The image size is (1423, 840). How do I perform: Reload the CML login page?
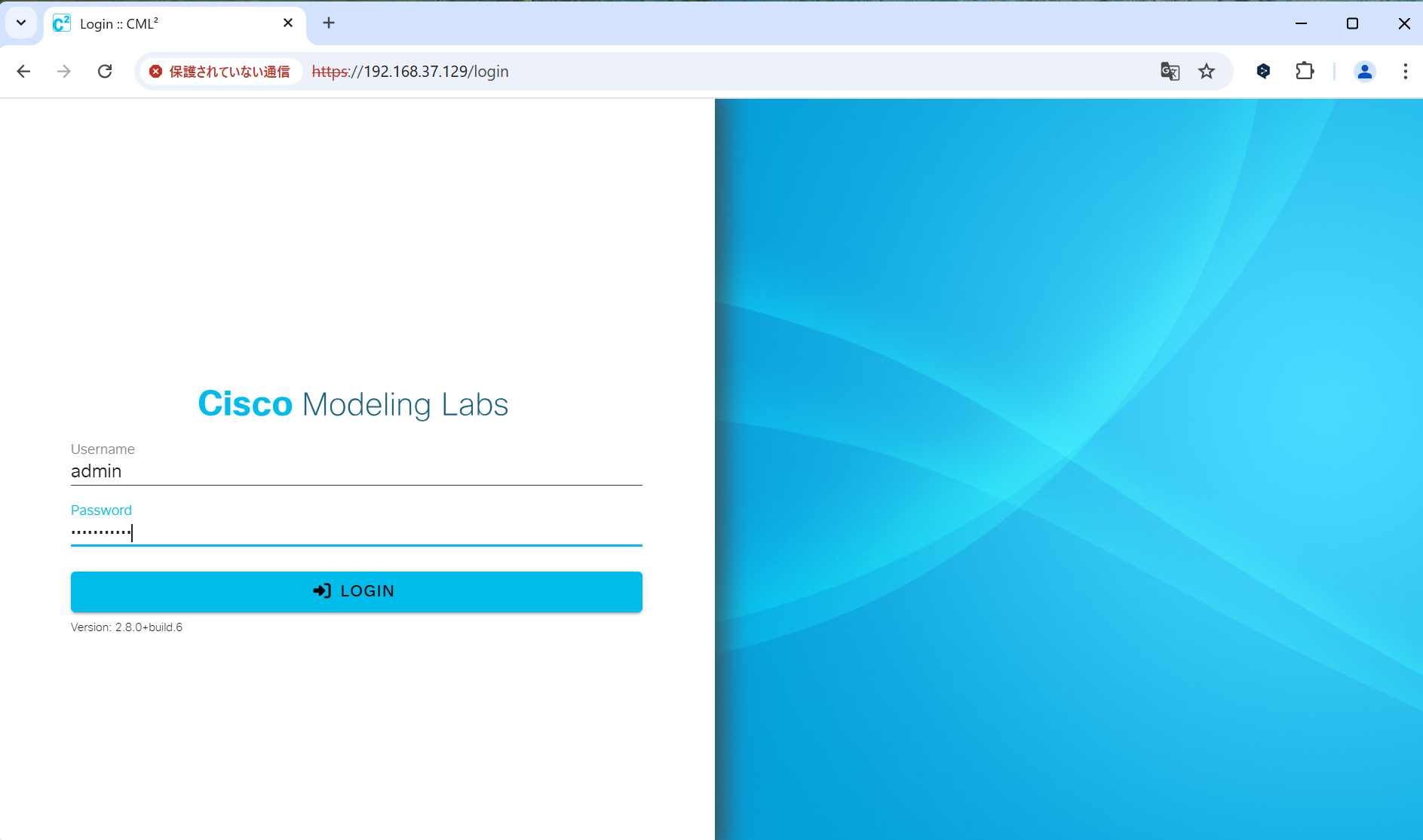[x=105, y=72]
